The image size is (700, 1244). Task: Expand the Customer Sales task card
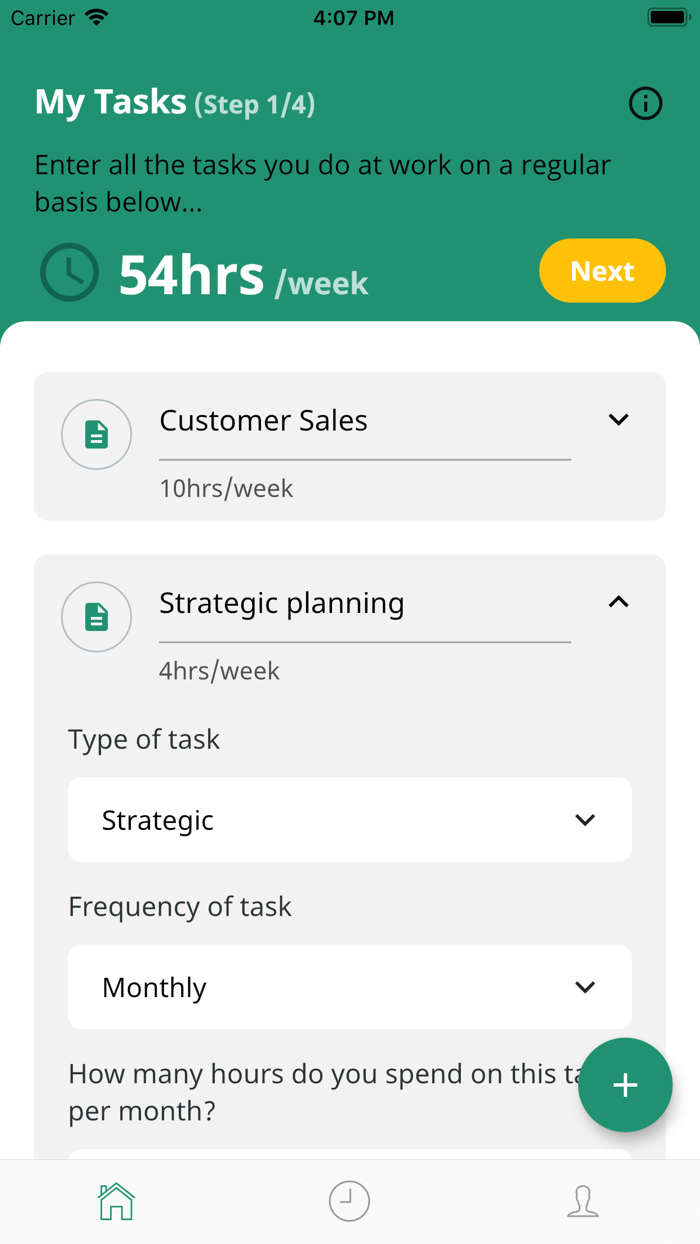point(619,420)
